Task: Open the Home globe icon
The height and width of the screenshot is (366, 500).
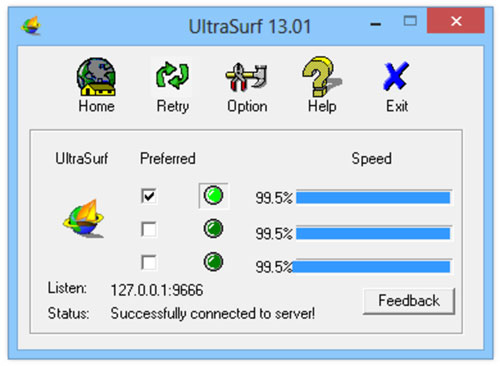Action: 96,77
